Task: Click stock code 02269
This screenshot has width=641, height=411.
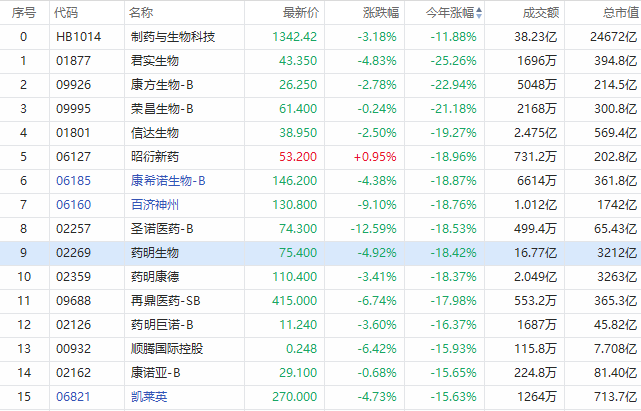Action: tap(74, 253)
